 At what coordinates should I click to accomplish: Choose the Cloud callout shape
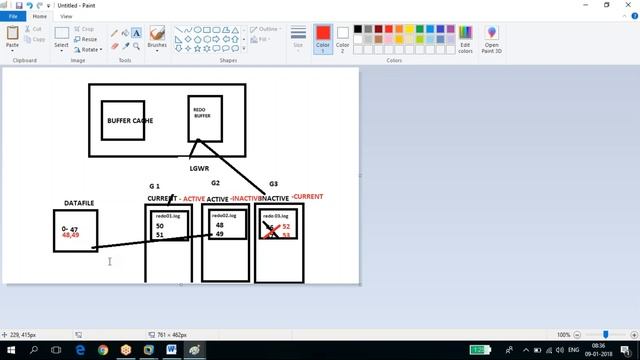[235, 49]
